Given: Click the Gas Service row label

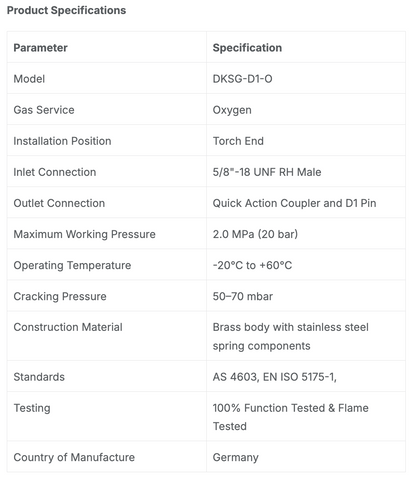Looking at the screenshot, I should tap(44, 110).
